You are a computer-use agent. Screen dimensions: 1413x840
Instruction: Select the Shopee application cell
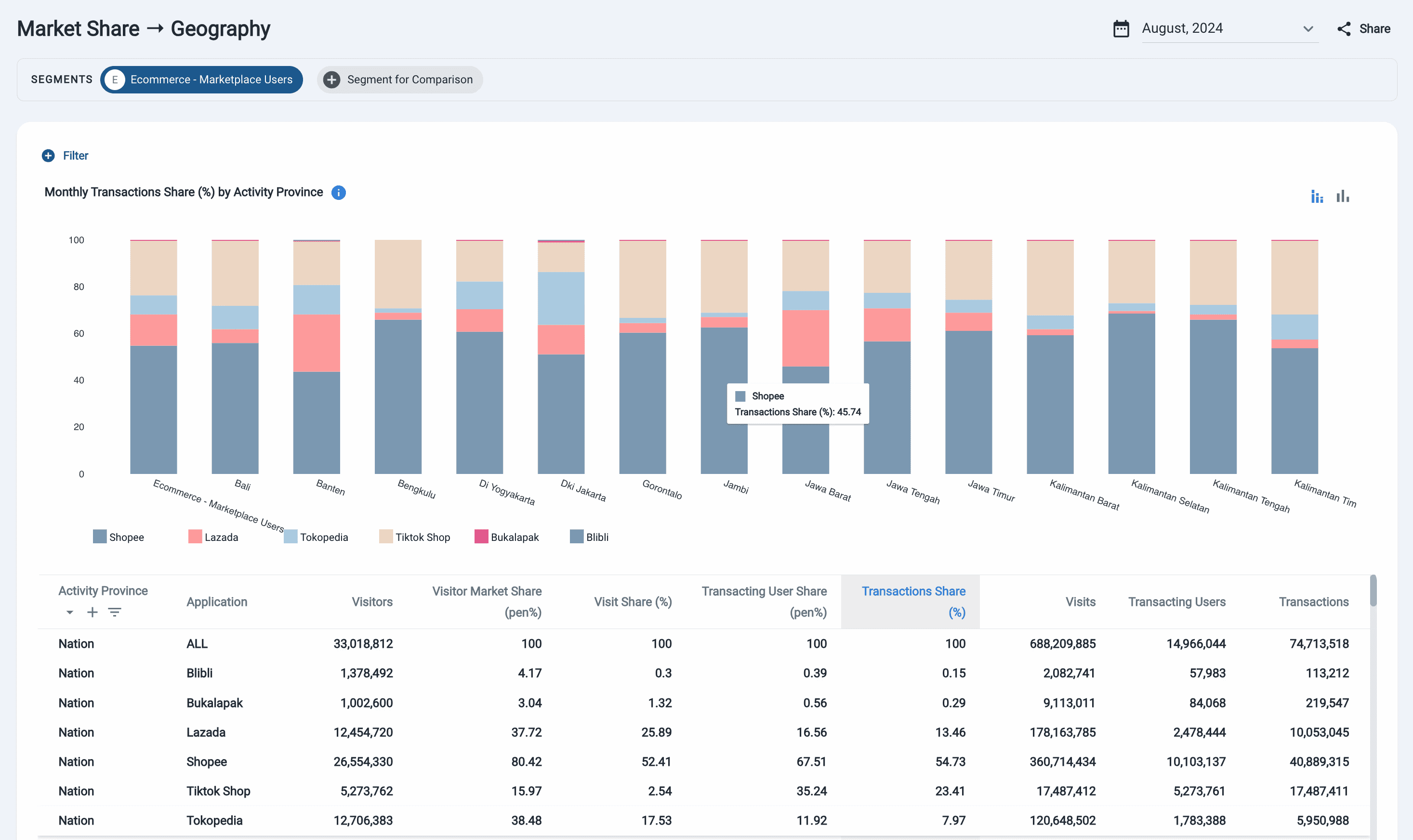coord(207,761)
